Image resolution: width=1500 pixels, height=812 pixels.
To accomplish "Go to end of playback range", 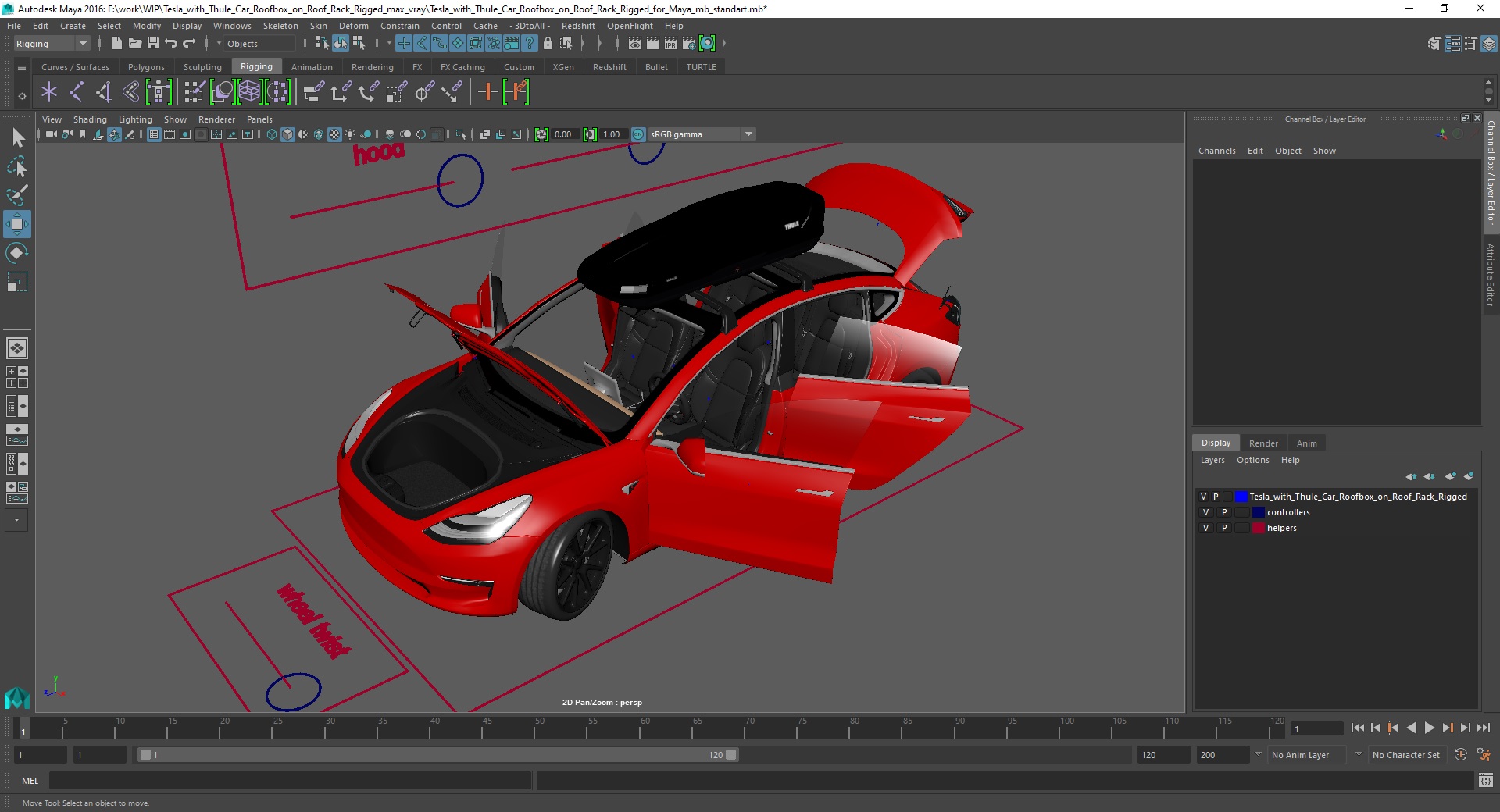I will coord(1484,728).
